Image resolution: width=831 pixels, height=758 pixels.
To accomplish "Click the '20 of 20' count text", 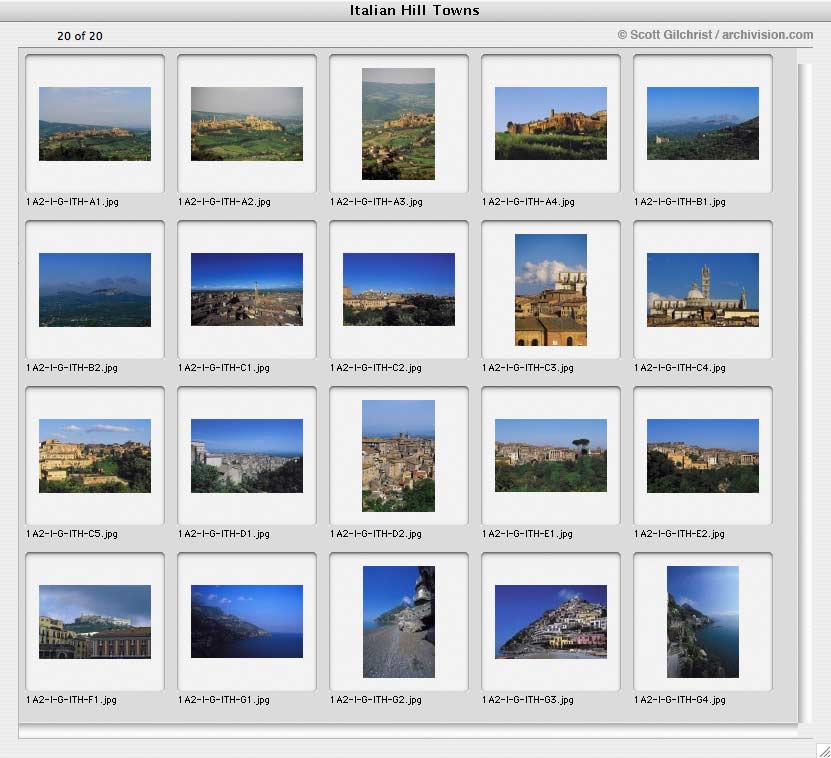I will coord(80,36).
